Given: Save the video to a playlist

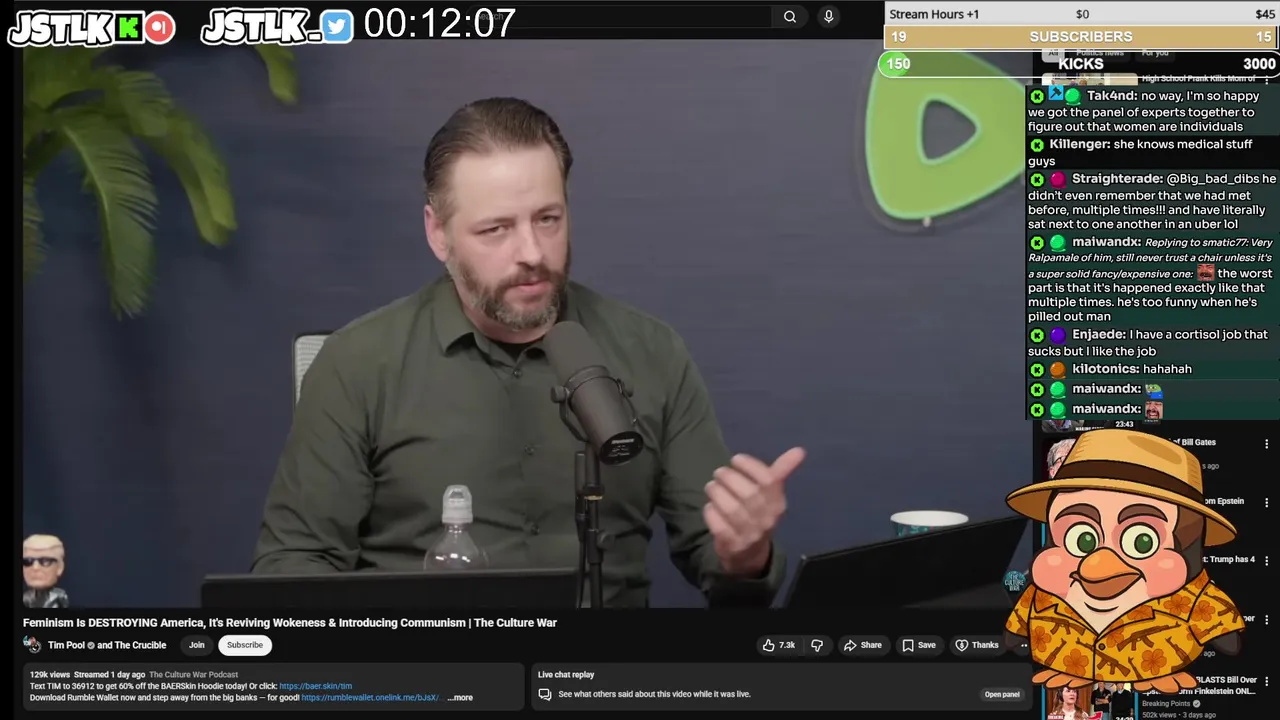Looking at the screenshot, I should click(x=919, y=645).
